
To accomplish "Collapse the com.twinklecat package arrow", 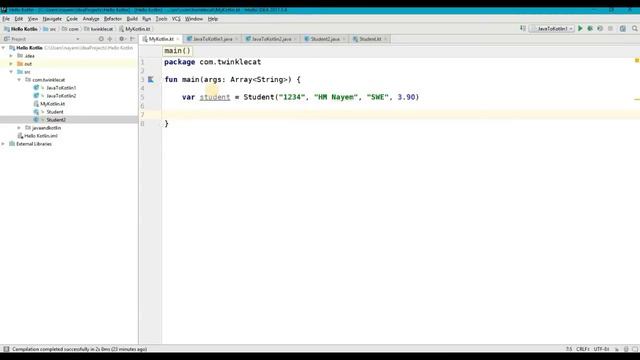I will point(19,80).
